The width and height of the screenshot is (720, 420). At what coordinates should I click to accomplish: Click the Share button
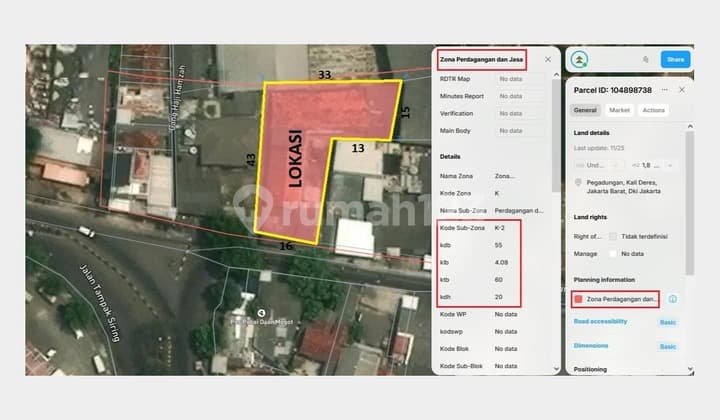675,60
